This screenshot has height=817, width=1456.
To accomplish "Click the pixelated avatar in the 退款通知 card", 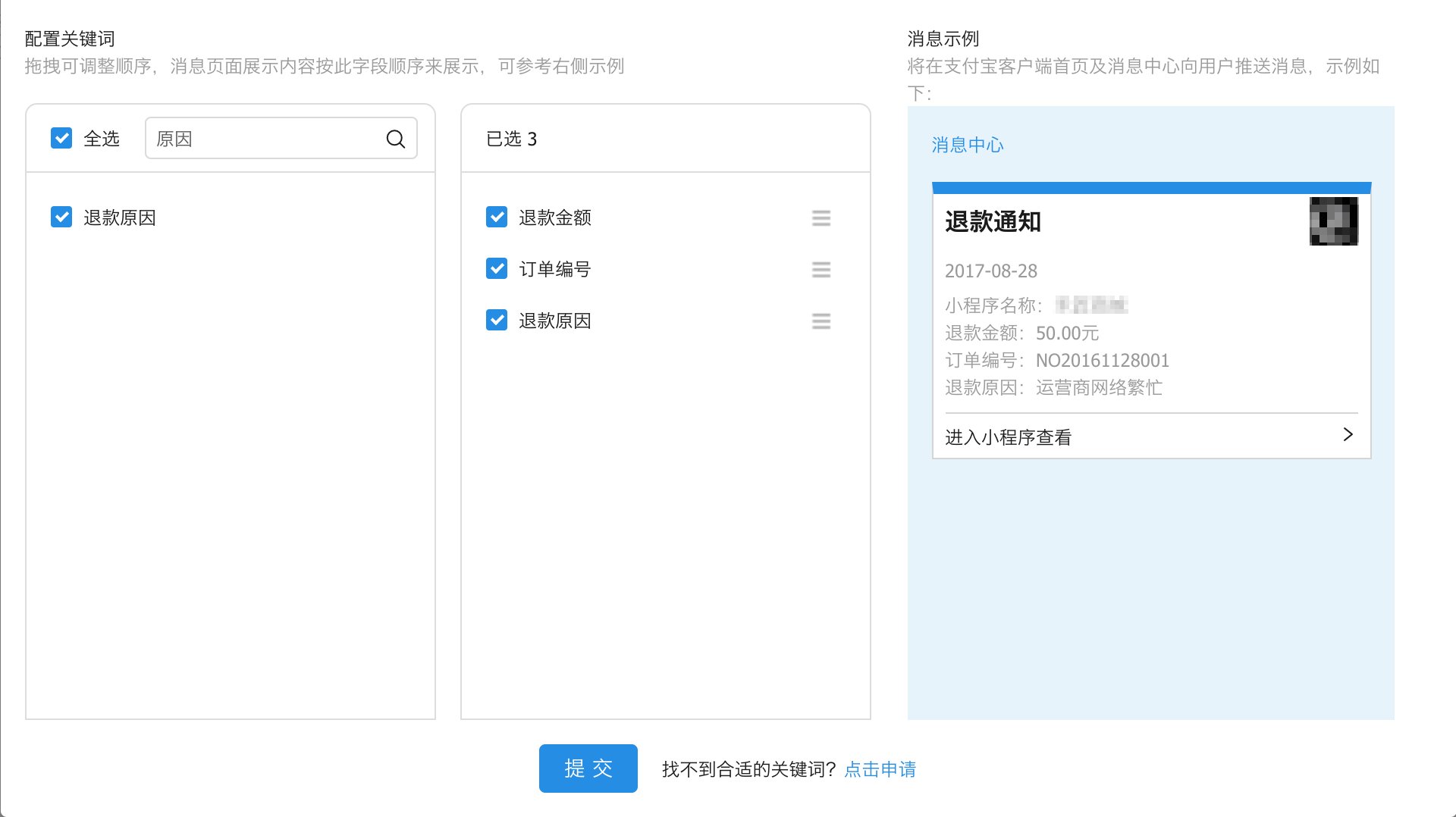I will (x=1333, y=221).
